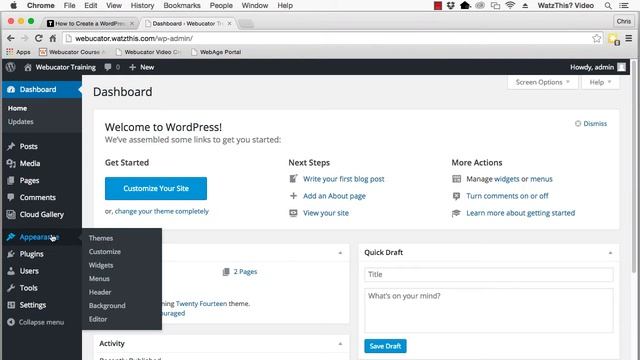Image resolution: width=640 pixels, height=360 pixels.
Task: Open the Apps shortcut in bookmarks bar
Action: pyautogui.click(x=18, y=52)
